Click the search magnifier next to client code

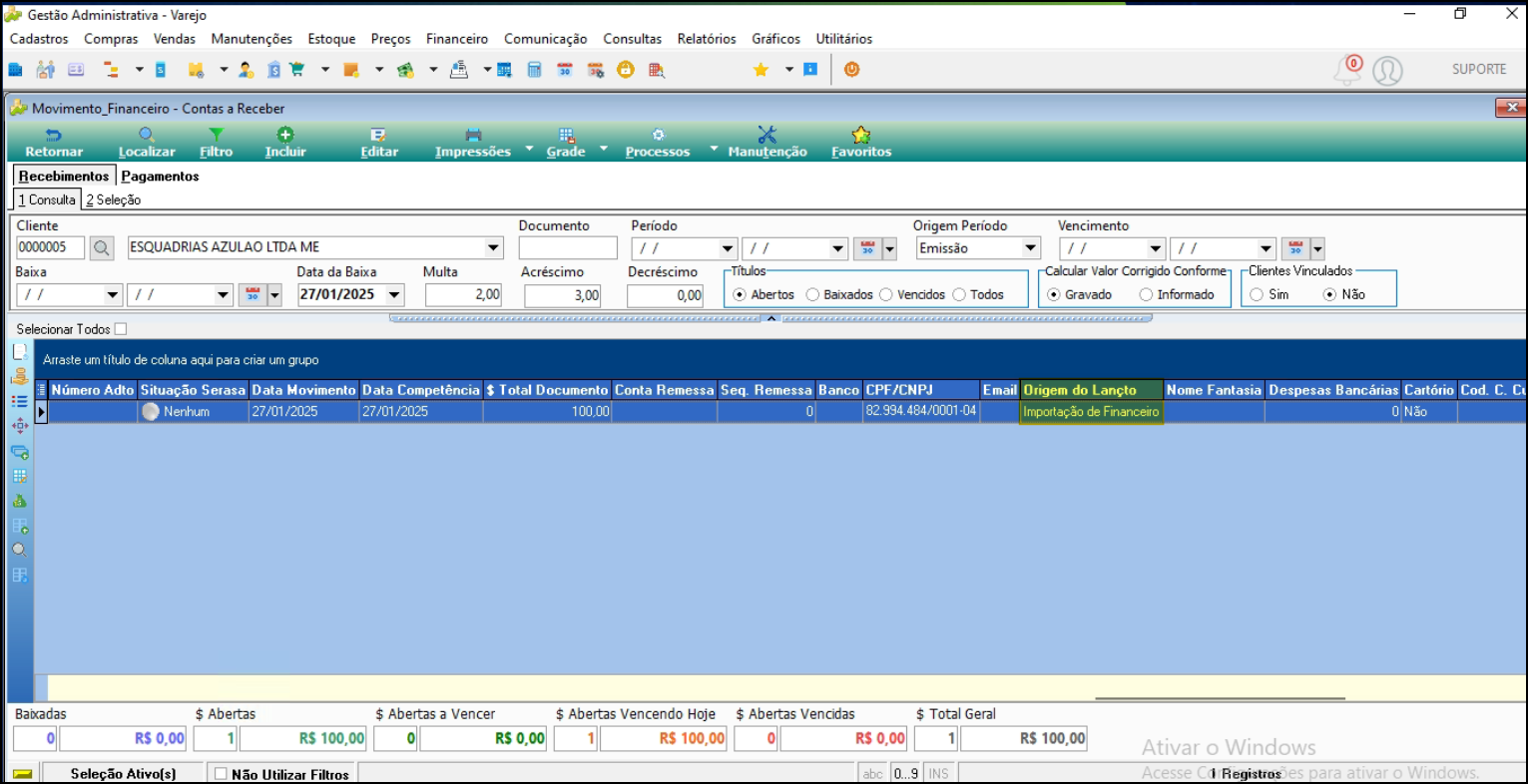pyautogui.click(x=102, y=248)
